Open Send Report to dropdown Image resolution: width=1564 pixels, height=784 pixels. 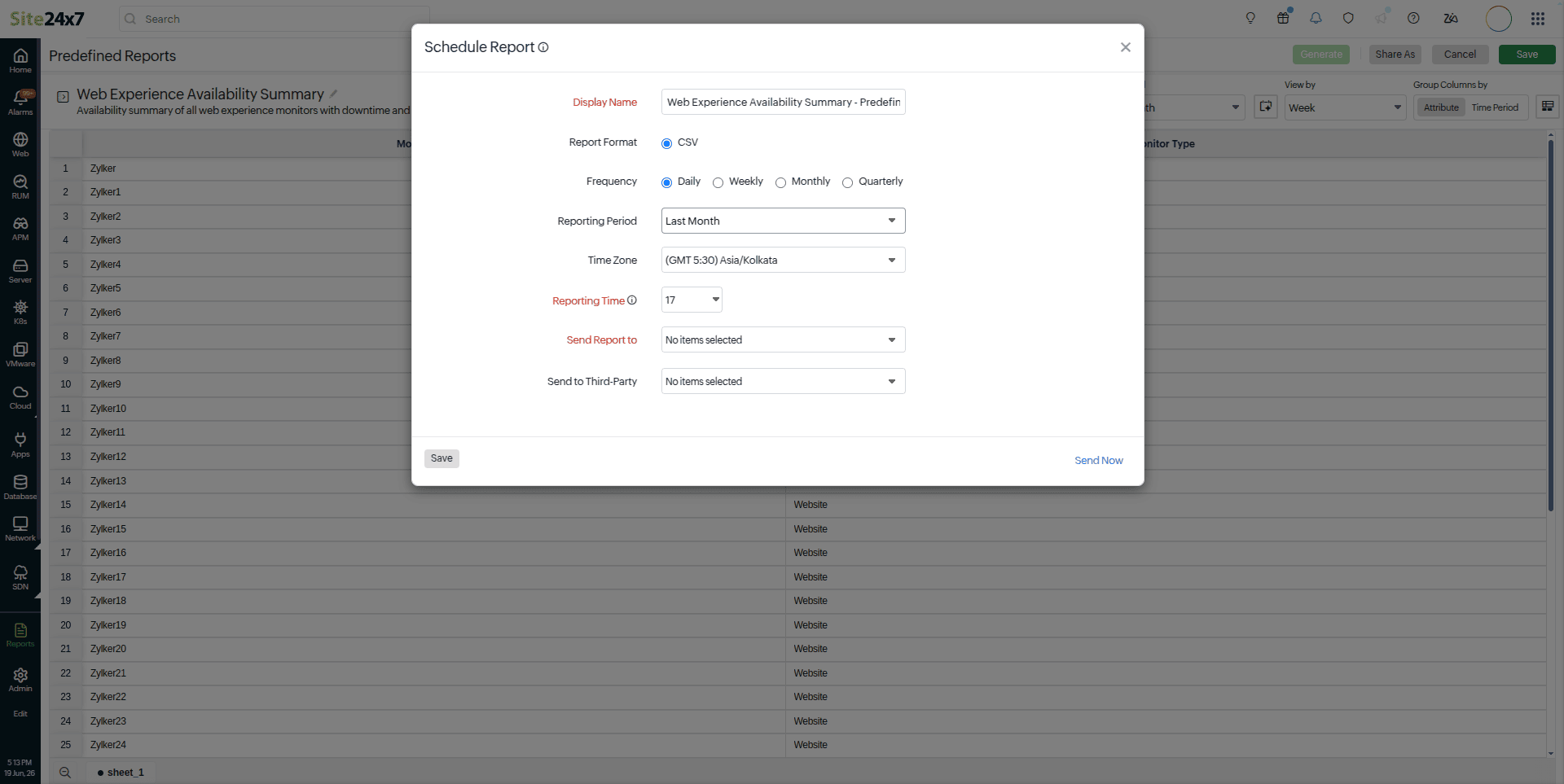[783, 339]
